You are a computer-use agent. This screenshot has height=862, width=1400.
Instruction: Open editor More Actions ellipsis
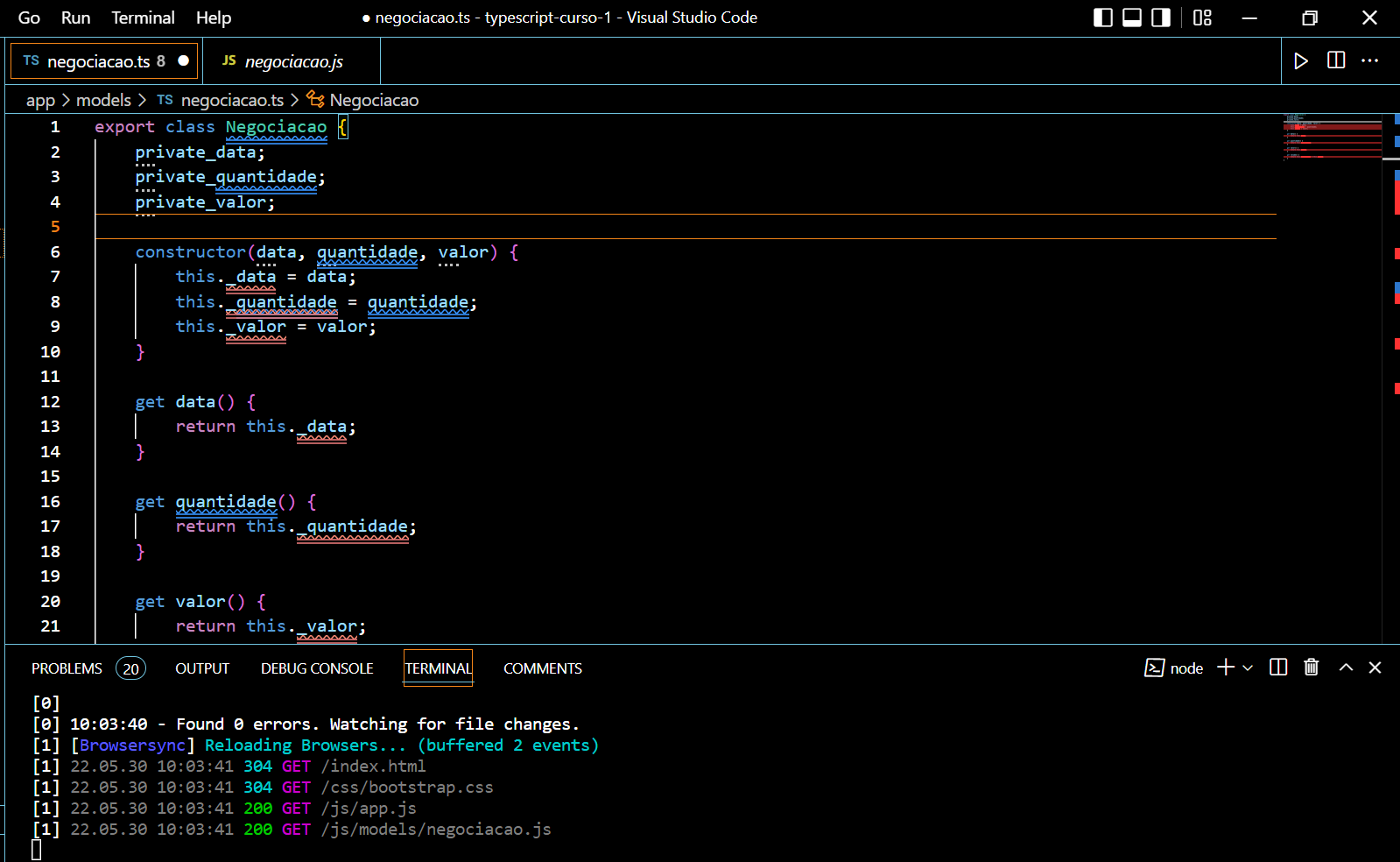click(x=1370, y=60)
